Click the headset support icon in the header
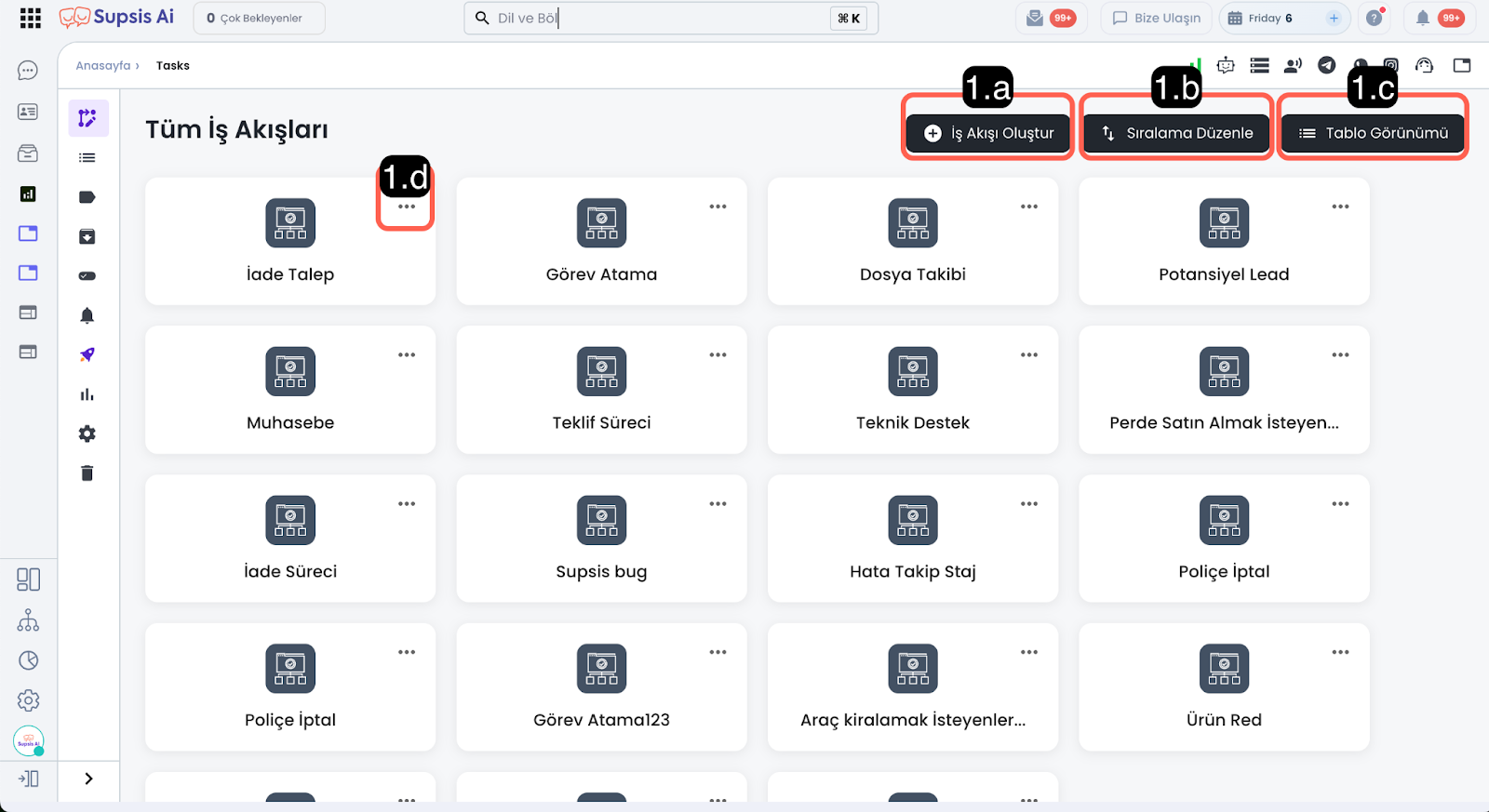The image size is (1489, 812). (1424, 65)
